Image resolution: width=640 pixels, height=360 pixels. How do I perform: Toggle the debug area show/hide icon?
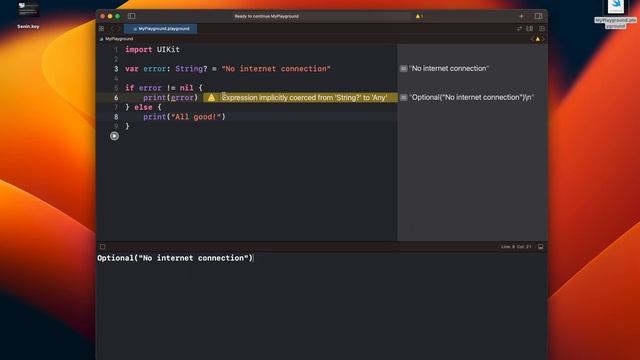coord(102,247)
